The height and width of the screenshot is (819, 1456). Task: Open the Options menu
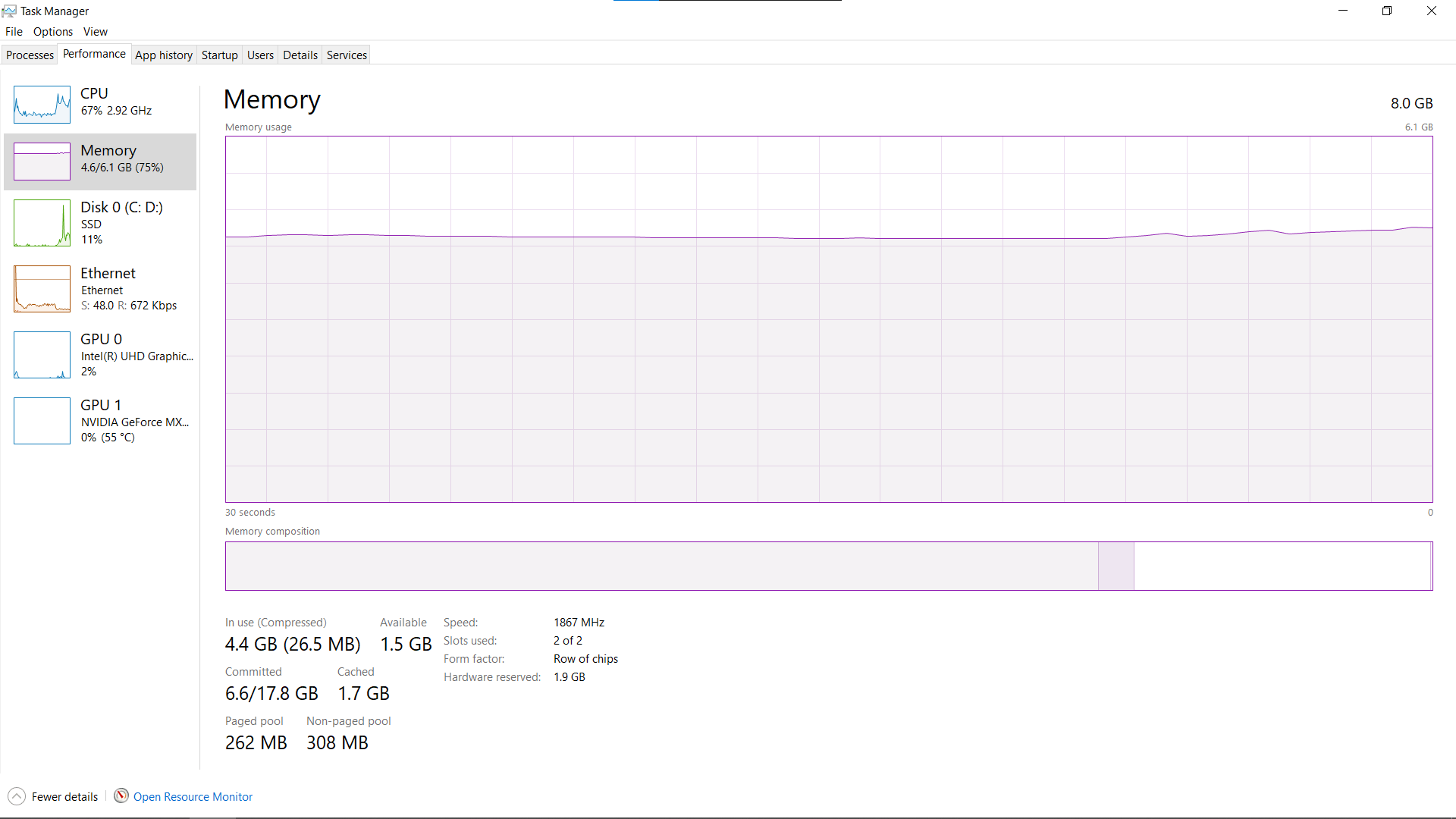tap(53, 31)
